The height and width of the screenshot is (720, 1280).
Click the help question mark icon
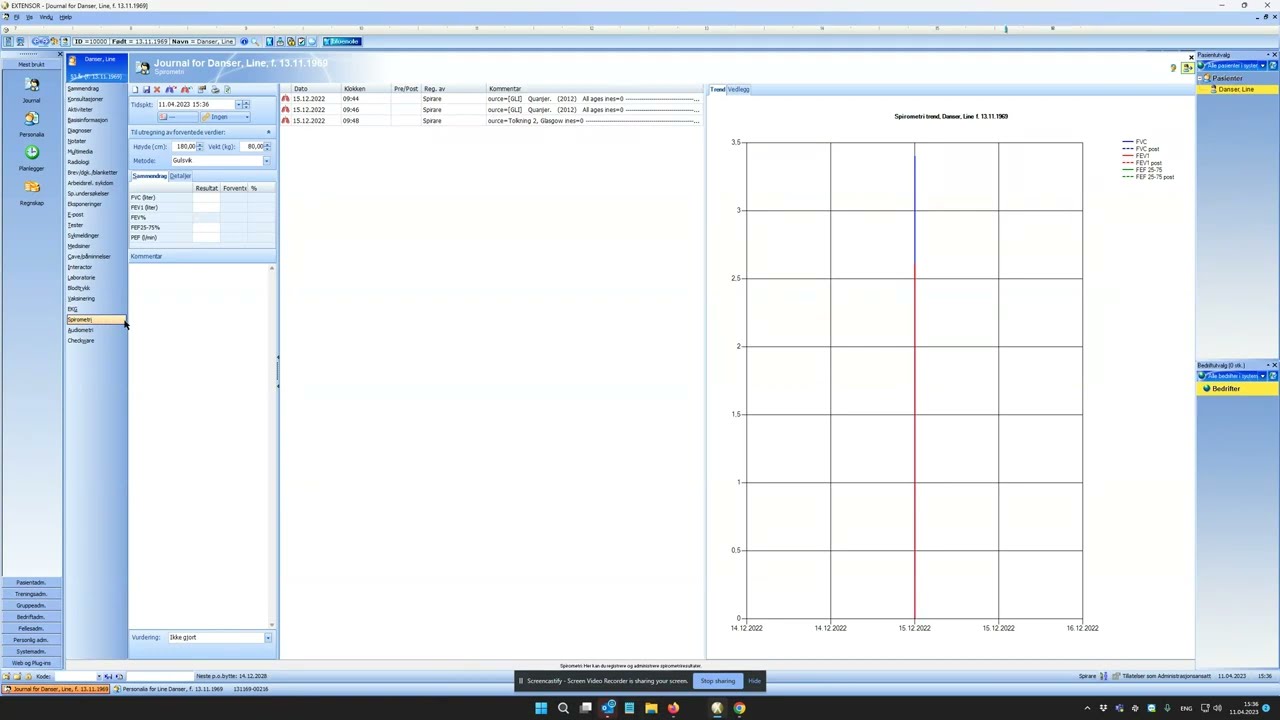[1173, 68]
